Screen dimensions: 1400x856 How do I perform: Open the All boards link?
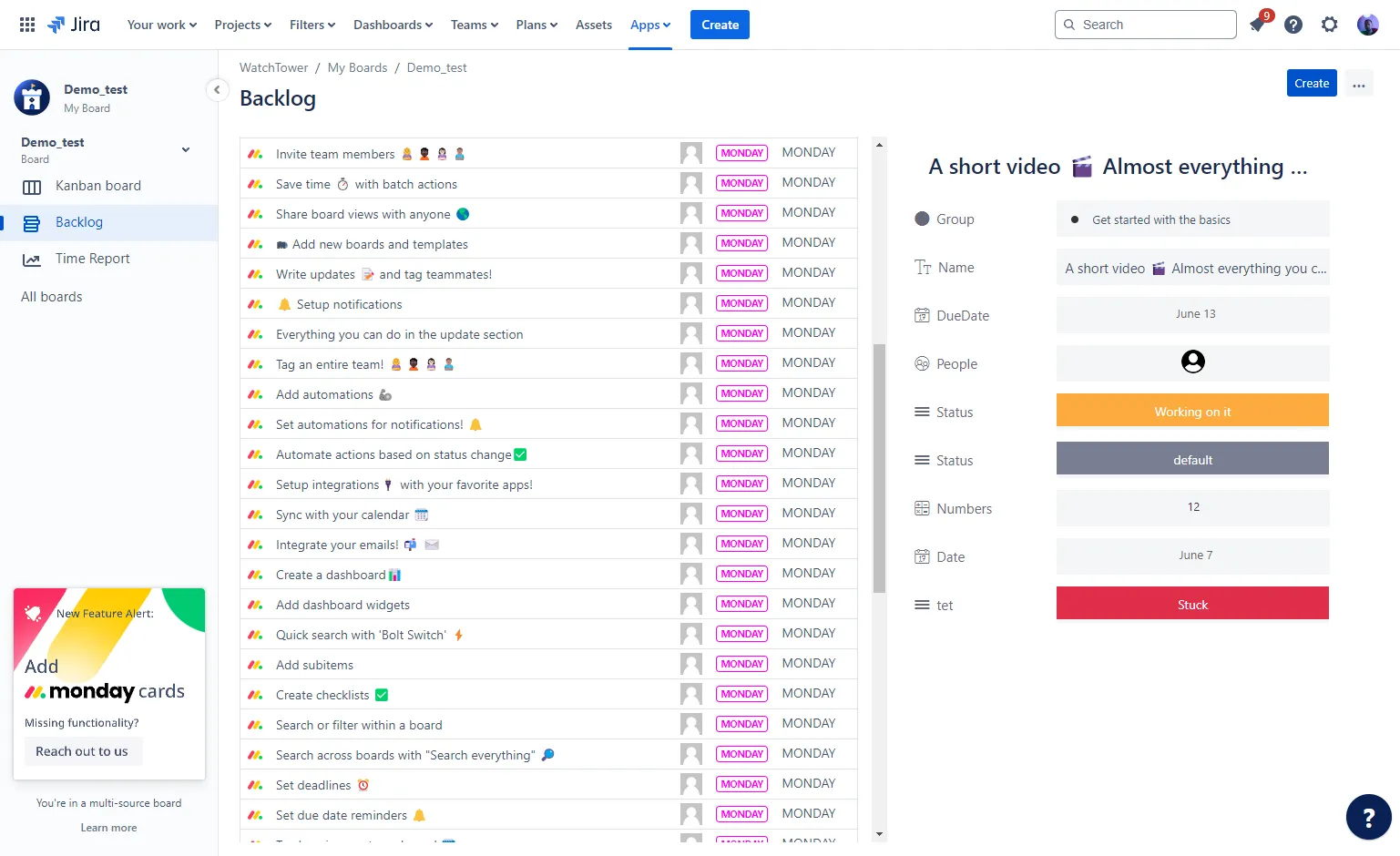[x=52, y=297]
